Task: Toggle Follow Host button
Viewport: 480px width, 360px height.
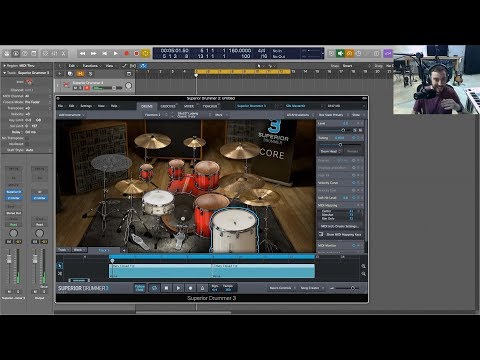Action: click(140, 288)
